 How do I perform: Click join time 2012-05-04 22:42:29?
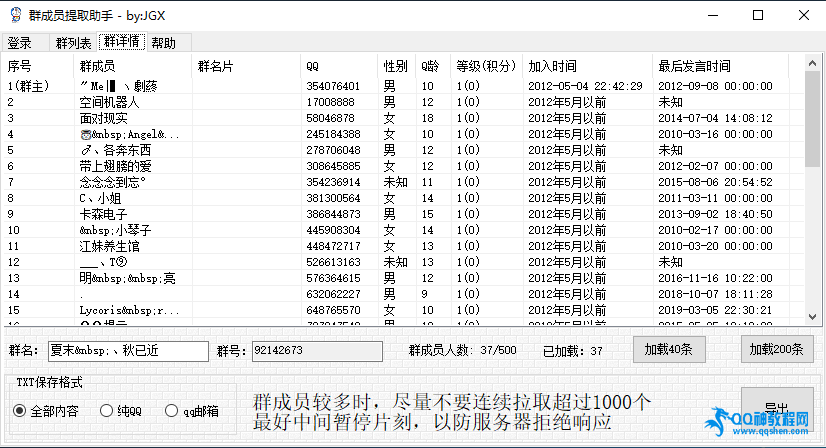pos(585,86)
